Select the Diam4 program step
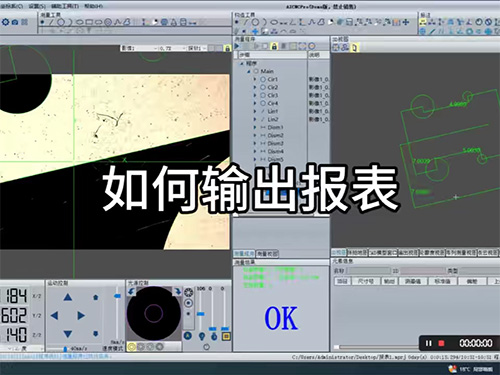 [x=275, y=151]
